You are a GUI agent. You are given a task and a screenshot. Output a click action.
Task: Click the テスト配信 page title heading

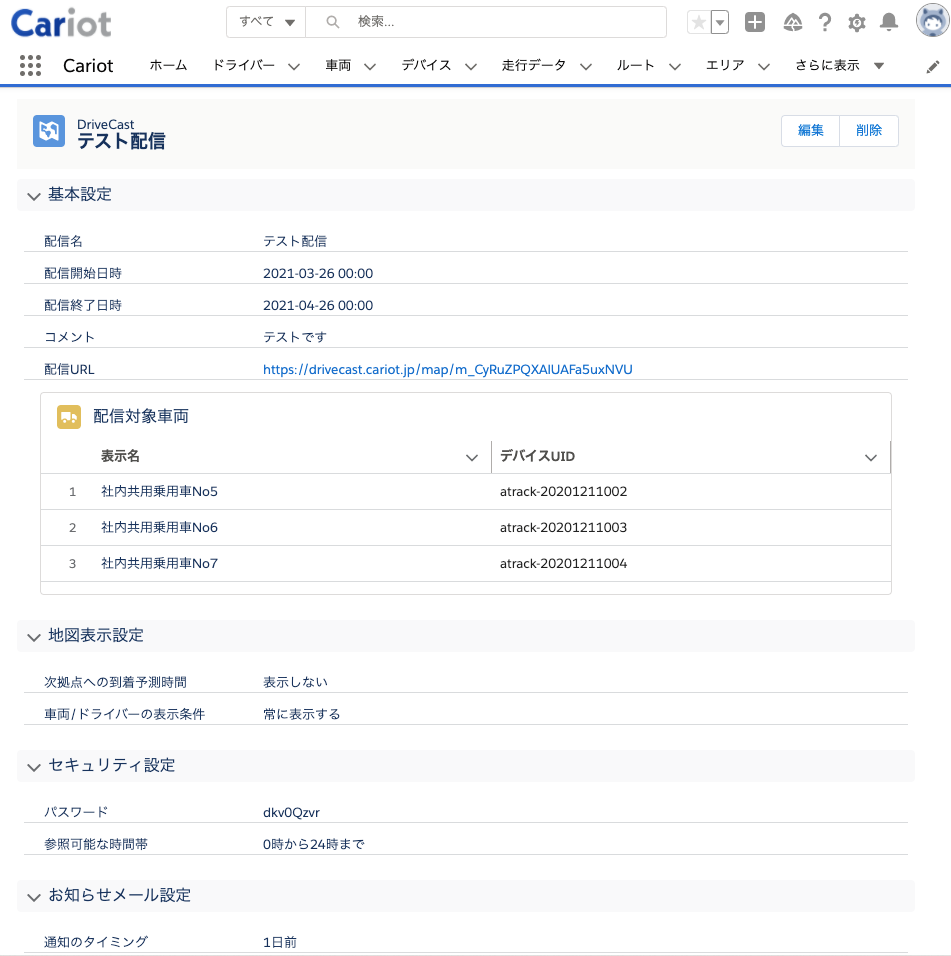pyautogui.click(x=121, y=141)
